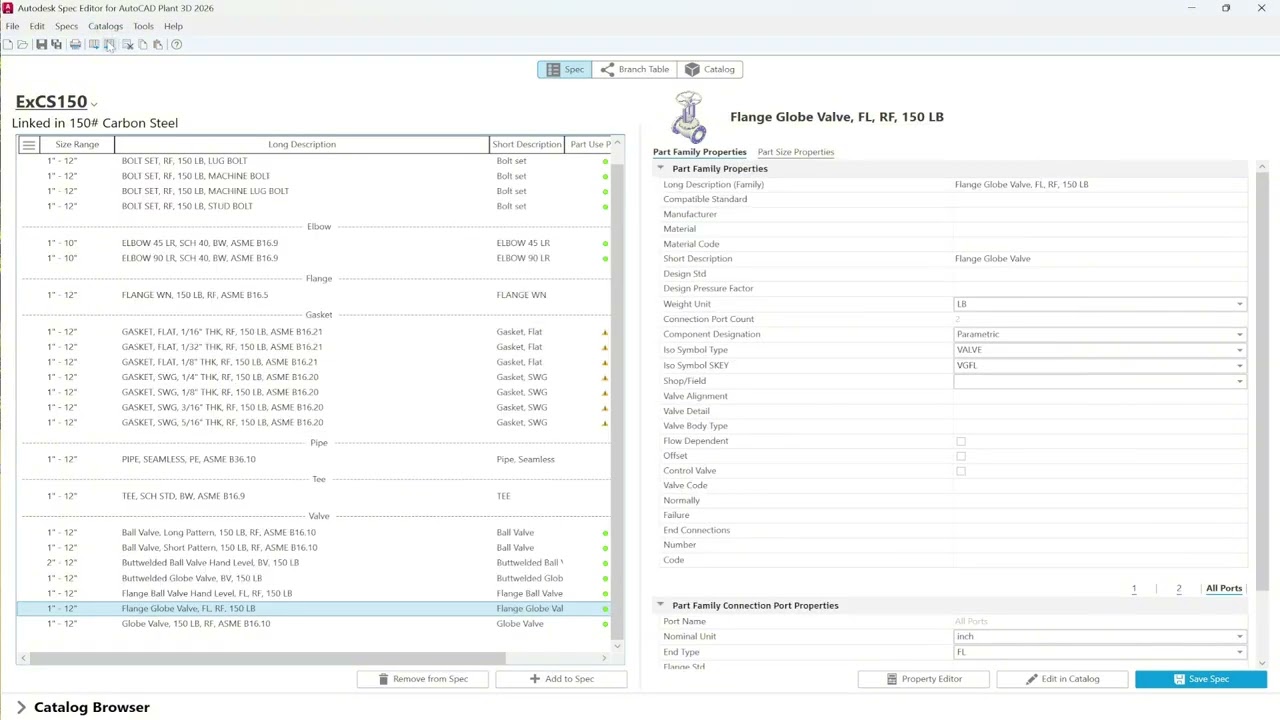Select the Buttwelded Globe Valve, BV, 150 LB row
The height and width of the screenshot is (720, 1280).
tap(313, 578)
